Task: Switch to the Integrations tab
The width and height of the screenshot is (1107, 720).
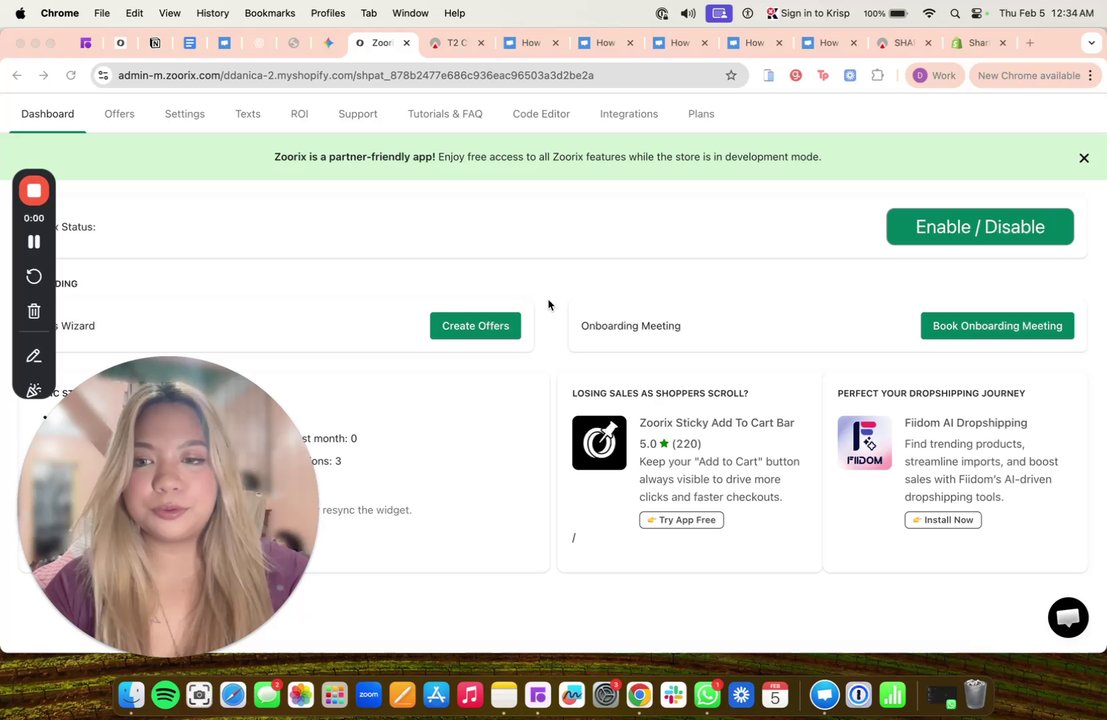Action: [x=628, y=114]
